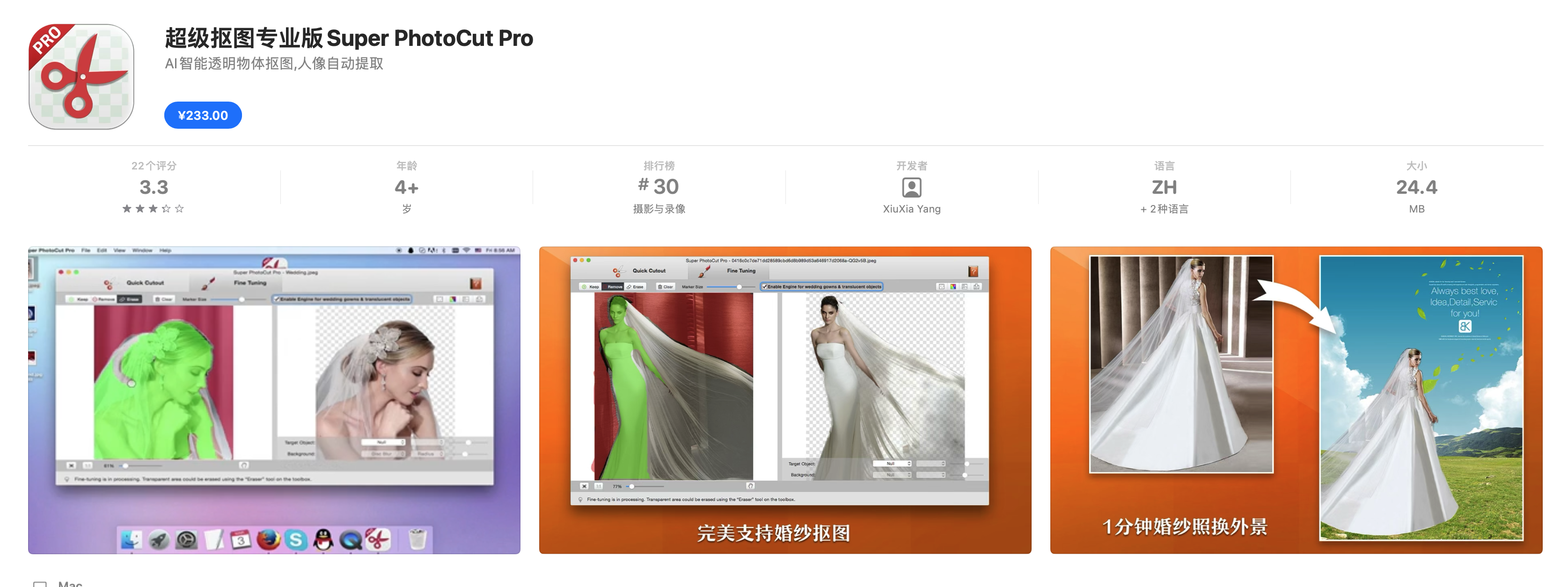1568x587 pixels.
Task: Click the developer person icon above XiuXia Yang
Action: [911, 187]
